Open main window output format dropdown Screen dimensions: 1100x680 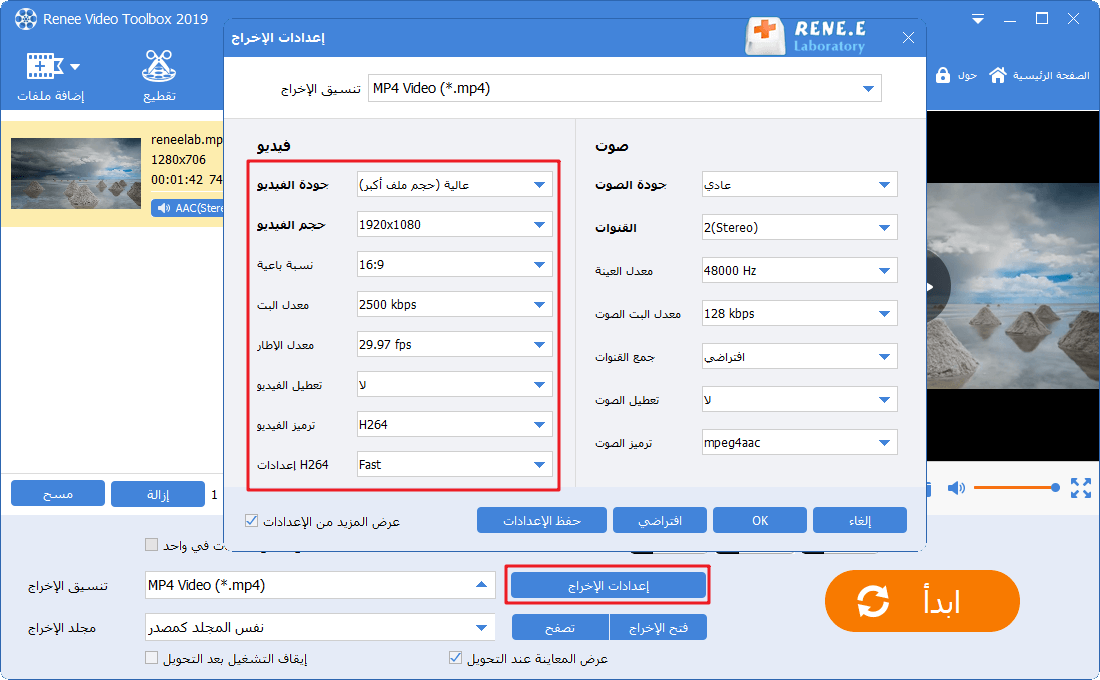pos(320,585)
